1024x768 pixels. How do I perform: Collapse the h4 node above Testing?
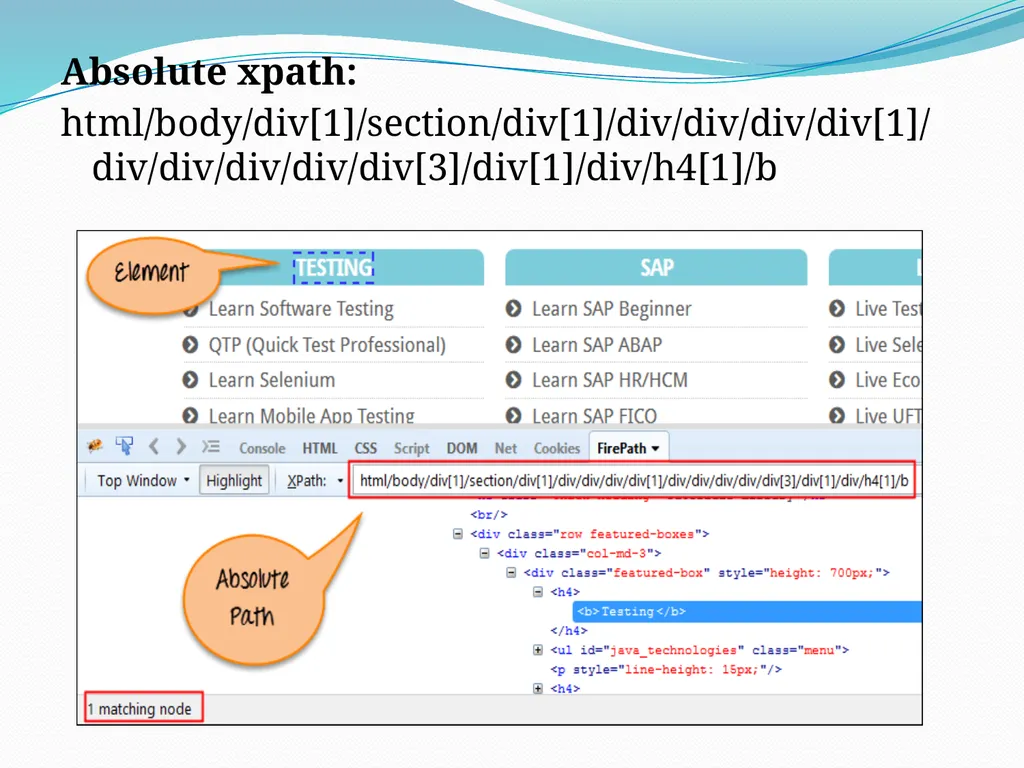point(537,592)
